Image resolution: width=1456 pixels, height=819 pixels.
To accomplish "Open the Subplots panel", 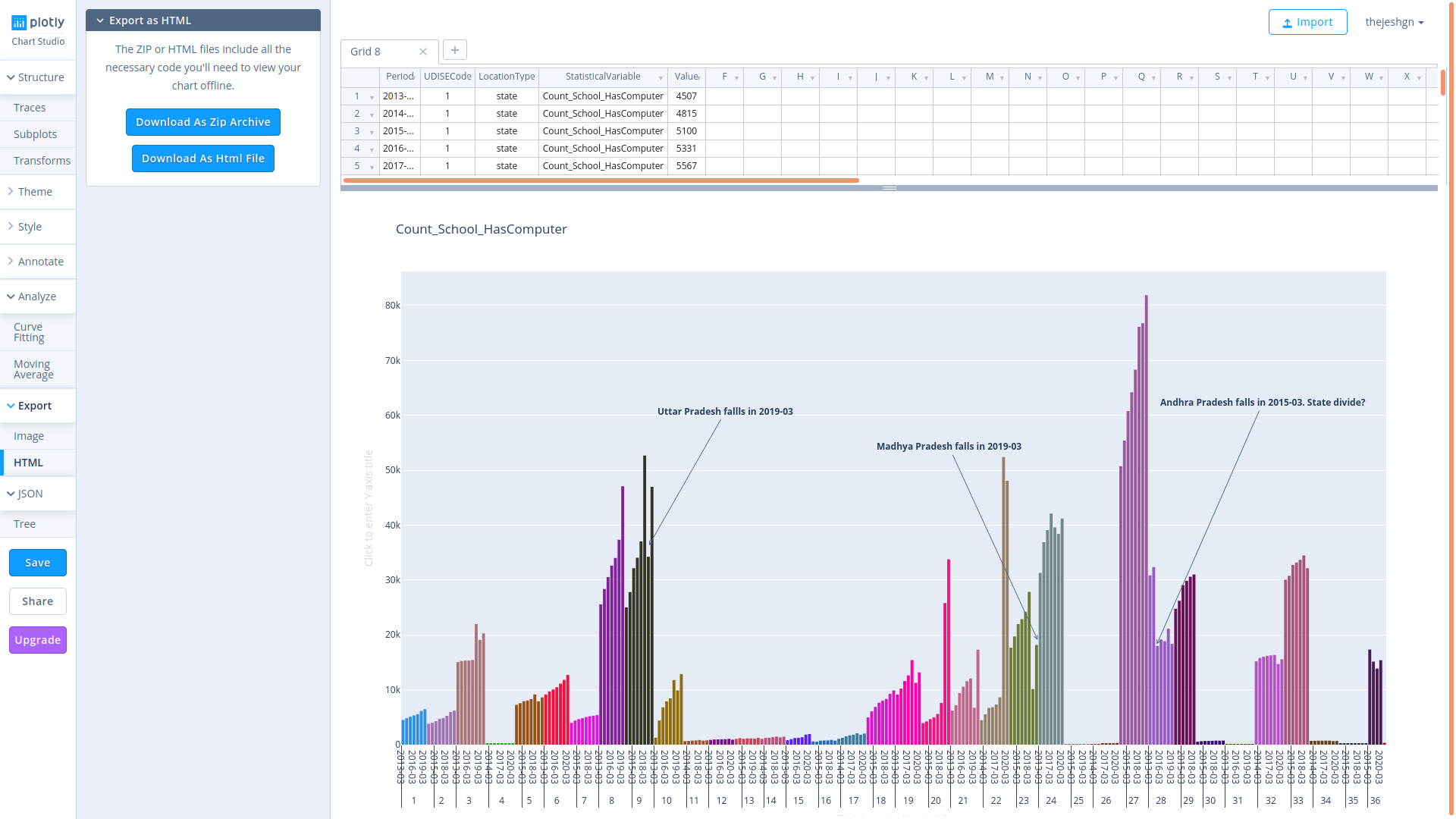I will coord(35,133).
